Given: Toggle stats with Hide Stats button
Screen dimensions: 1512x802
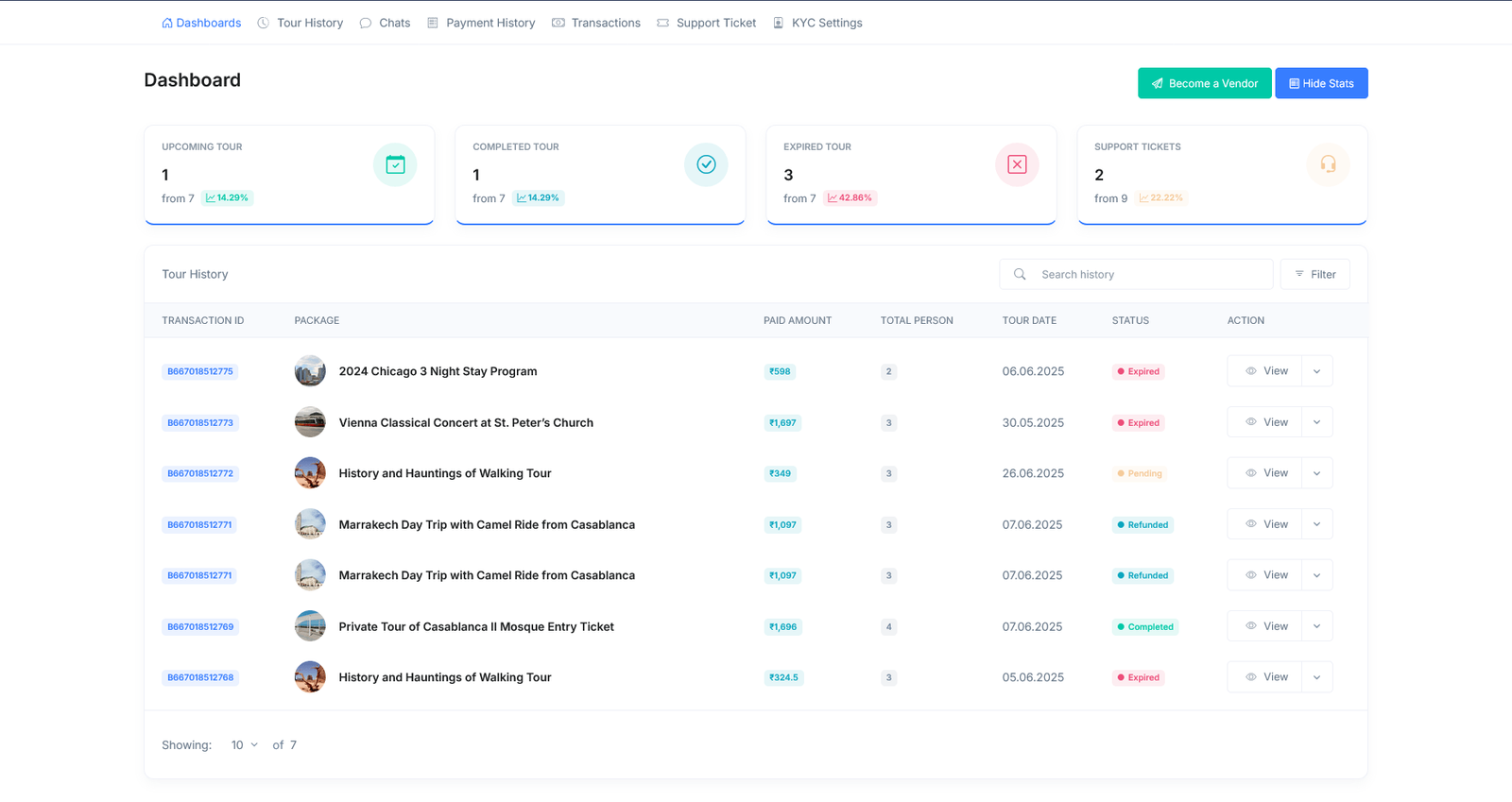Looking at the screenshot, I should pyautogui.click(x=1321, y=83).
